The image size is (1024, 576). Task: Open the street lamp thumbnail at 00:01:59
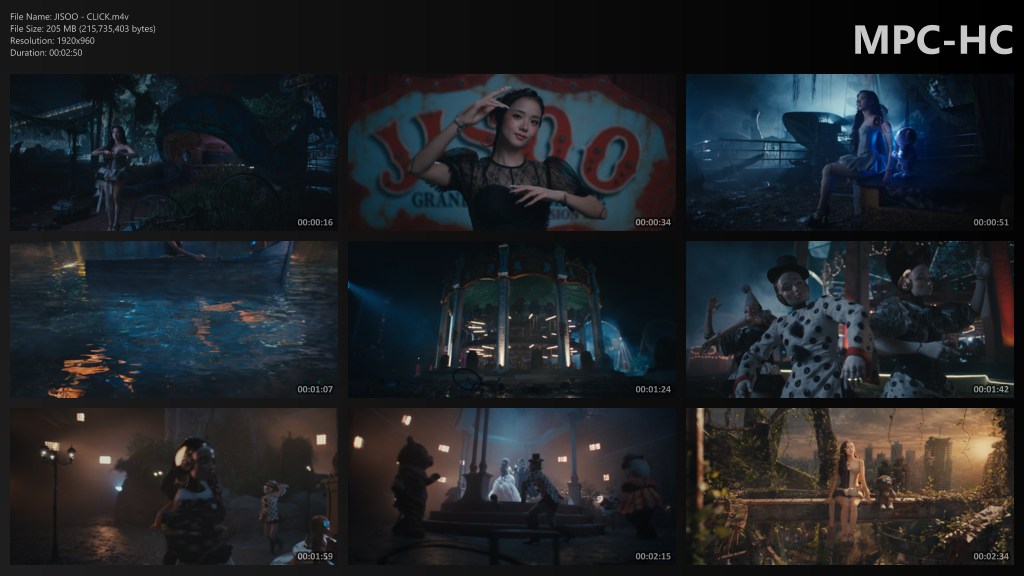tap(174, 487)
